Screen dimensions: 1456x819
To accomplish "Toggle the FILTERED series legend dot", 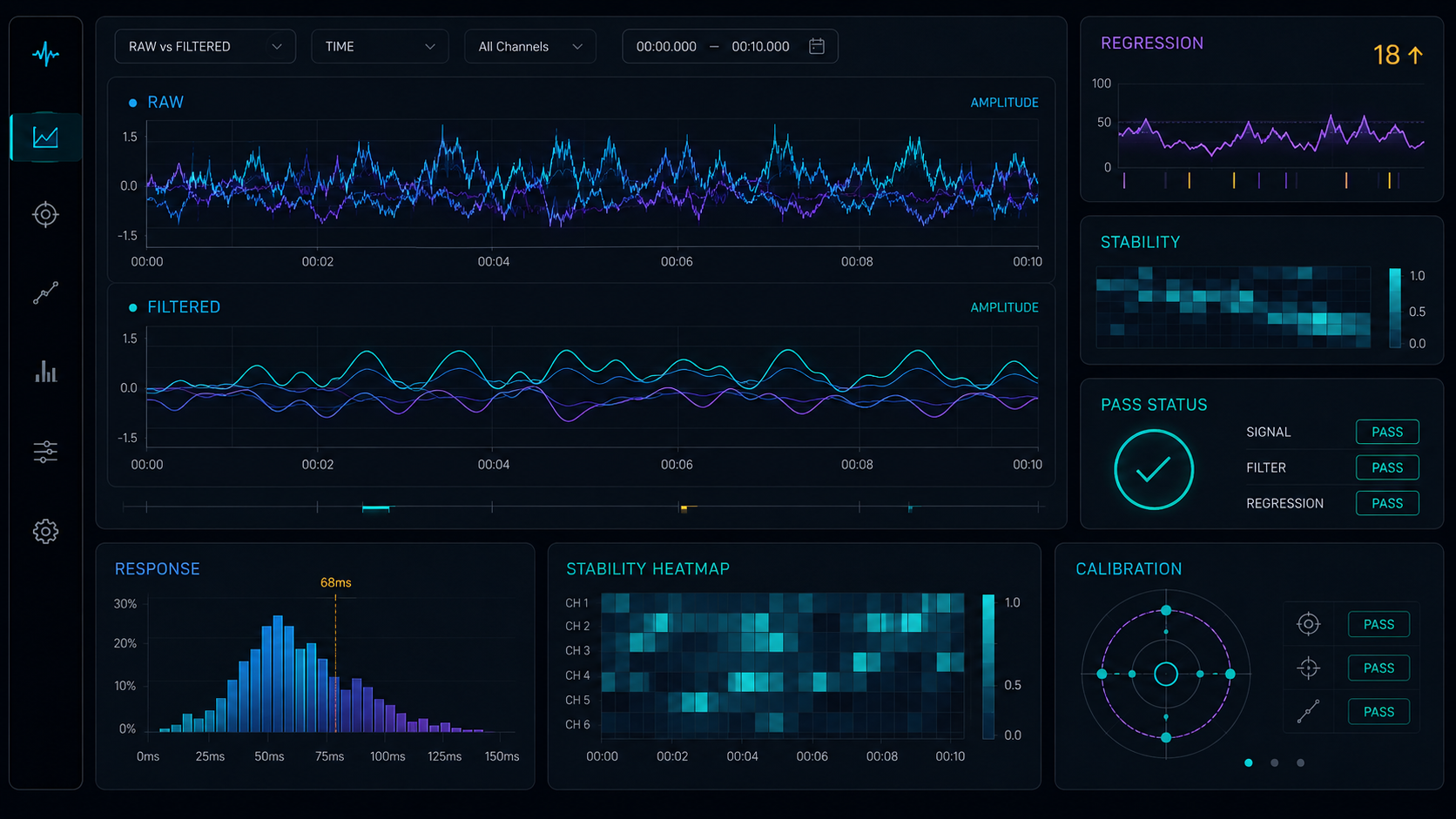I will pyautogui.click(x=132, y=307).
